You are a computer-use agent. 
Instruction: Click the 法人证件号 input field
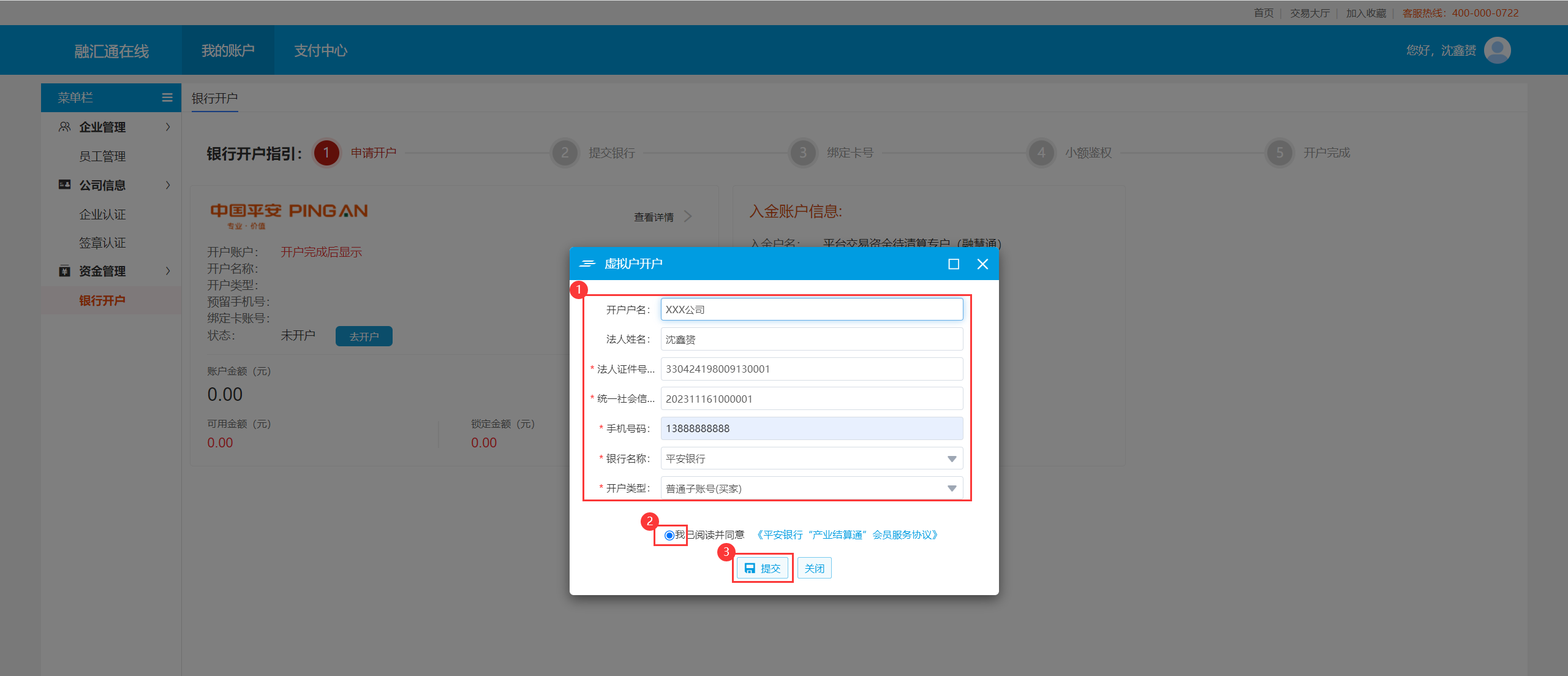[812, 369]
